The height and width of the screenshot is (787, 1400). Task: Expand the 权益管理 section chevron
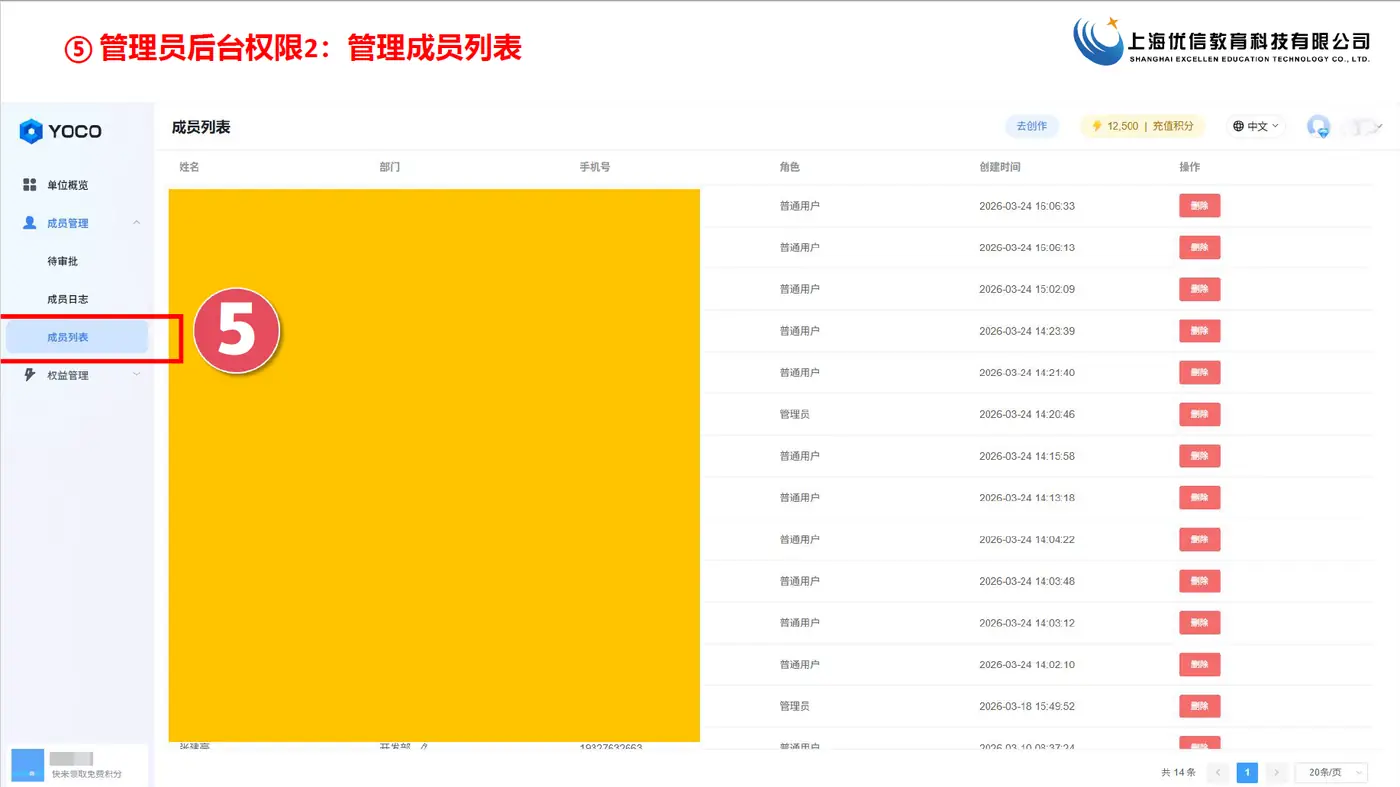click(137, 375)
